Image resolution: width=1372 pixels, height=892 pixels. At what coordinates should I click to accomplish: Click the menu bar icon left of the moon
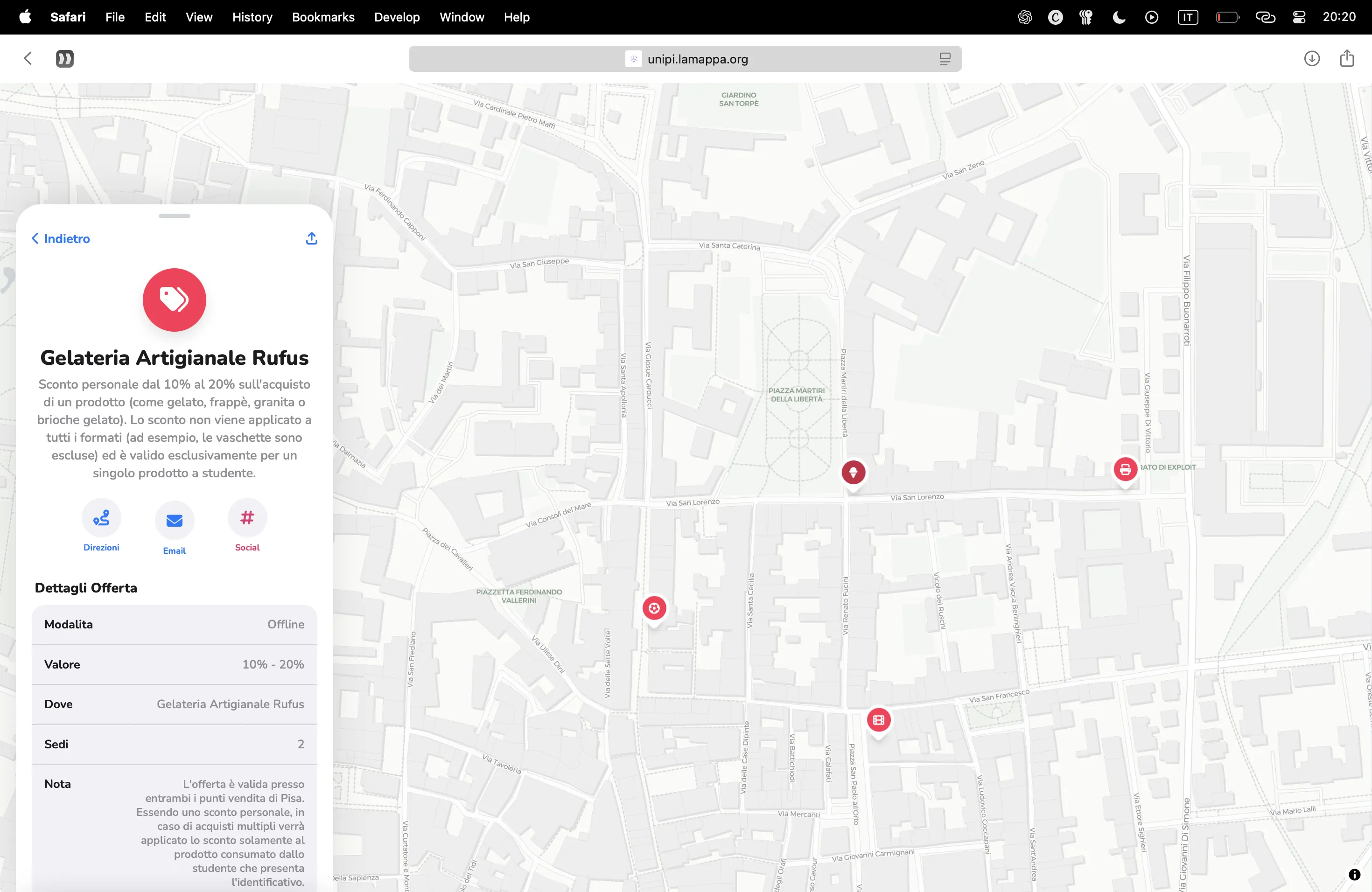(x=1086, y=17)
